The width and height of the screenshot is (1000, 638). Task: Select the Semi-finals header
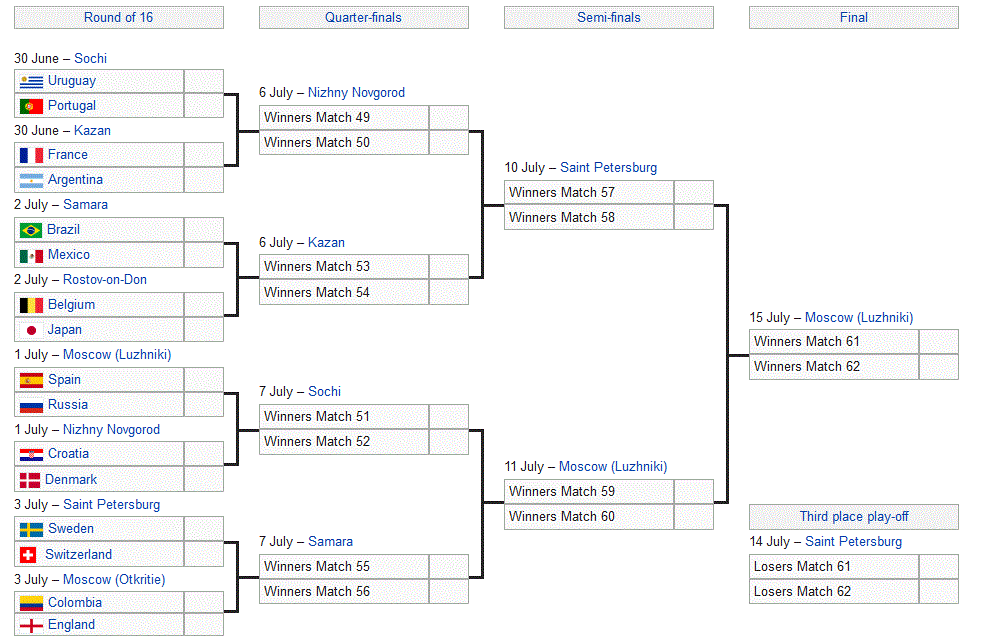(608, 18)
